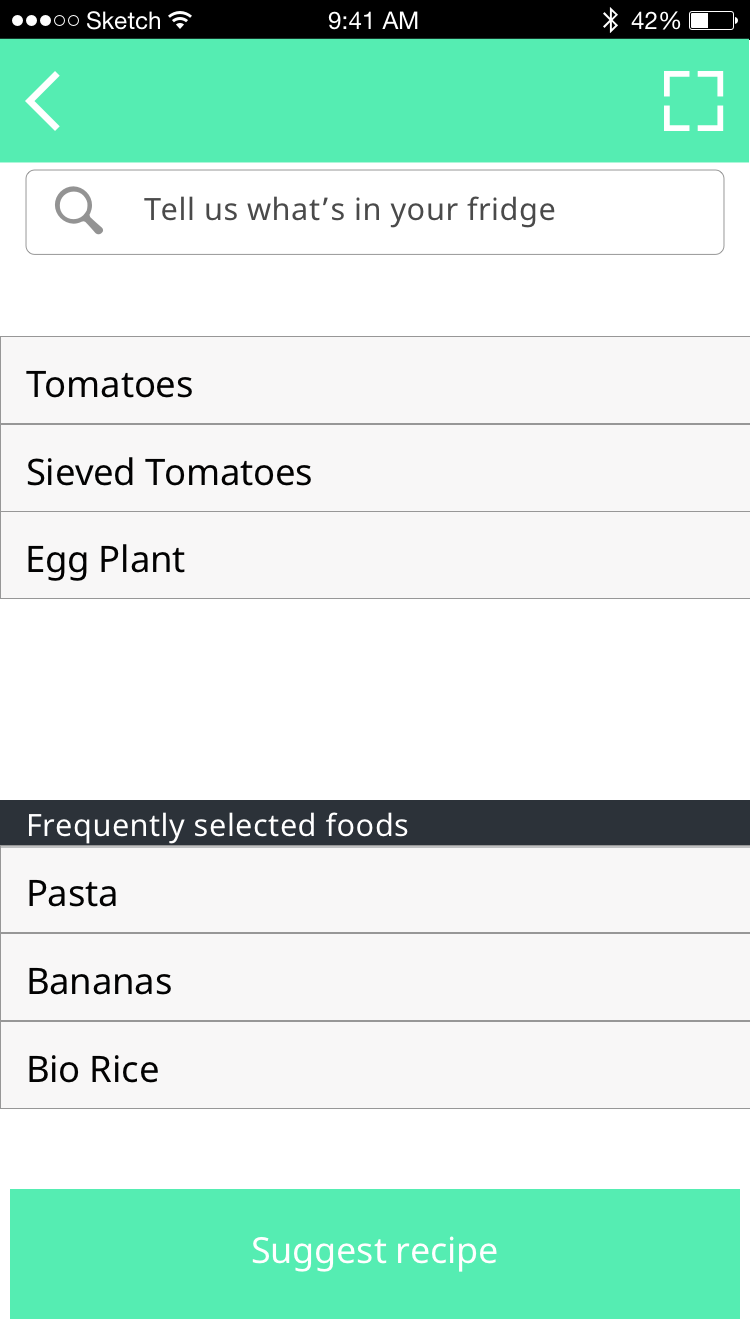Pick the Egg Plant entry

(375, 556)
